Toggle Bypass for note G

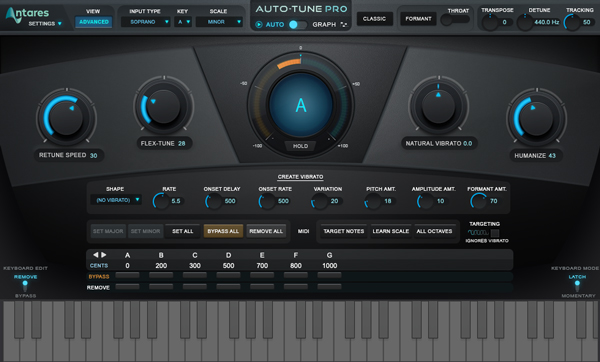coord(329,275)
